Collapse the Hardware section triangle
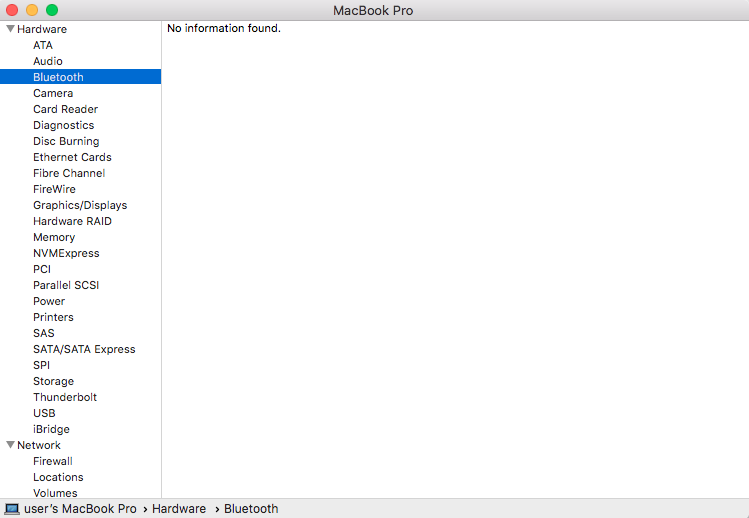The height and width of the screenshot is (518, 749). (10, 29)
